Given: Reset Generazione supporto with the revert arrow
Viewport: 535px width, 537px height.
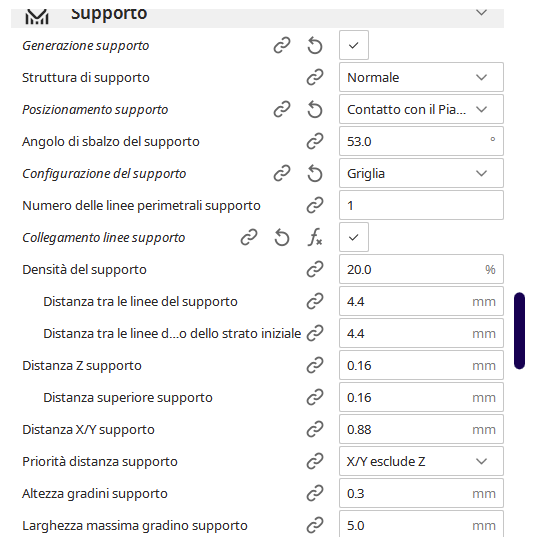Looking at the screenshot, I should tap(315, 46).
